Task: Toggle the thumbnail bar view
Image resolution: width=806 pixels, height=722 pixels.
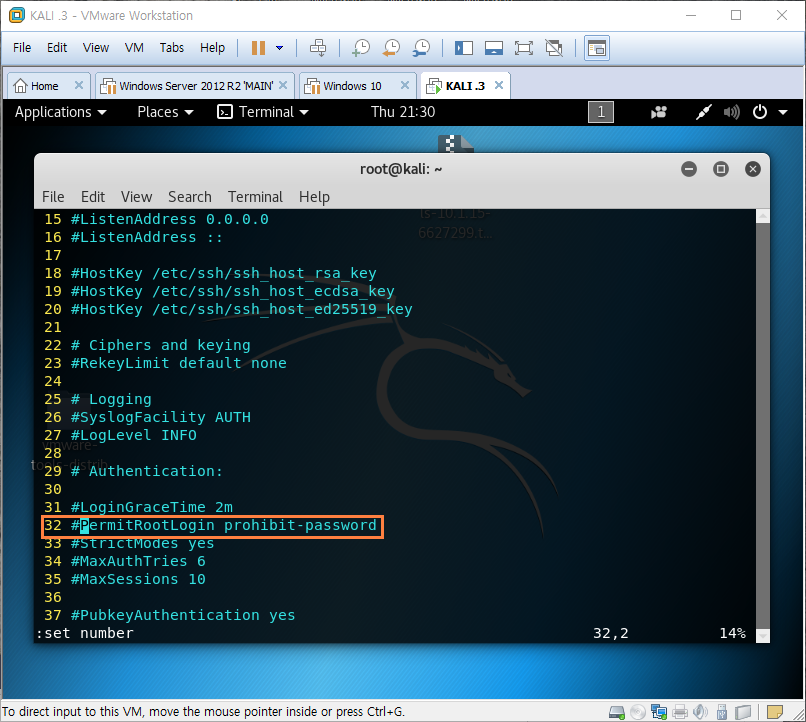Action: (x=494, y=48)
